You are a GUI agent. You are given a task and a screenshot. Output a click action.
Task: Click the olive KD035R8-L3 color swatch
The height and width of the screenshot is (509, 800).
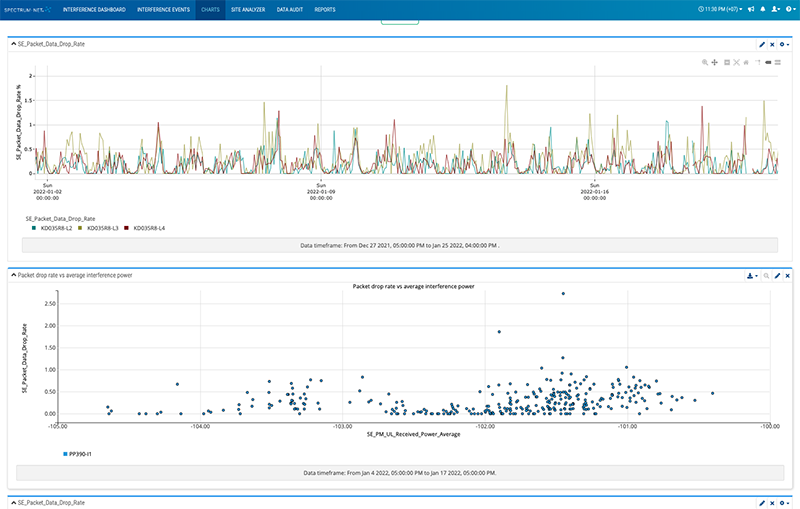(x=80, y=228)
